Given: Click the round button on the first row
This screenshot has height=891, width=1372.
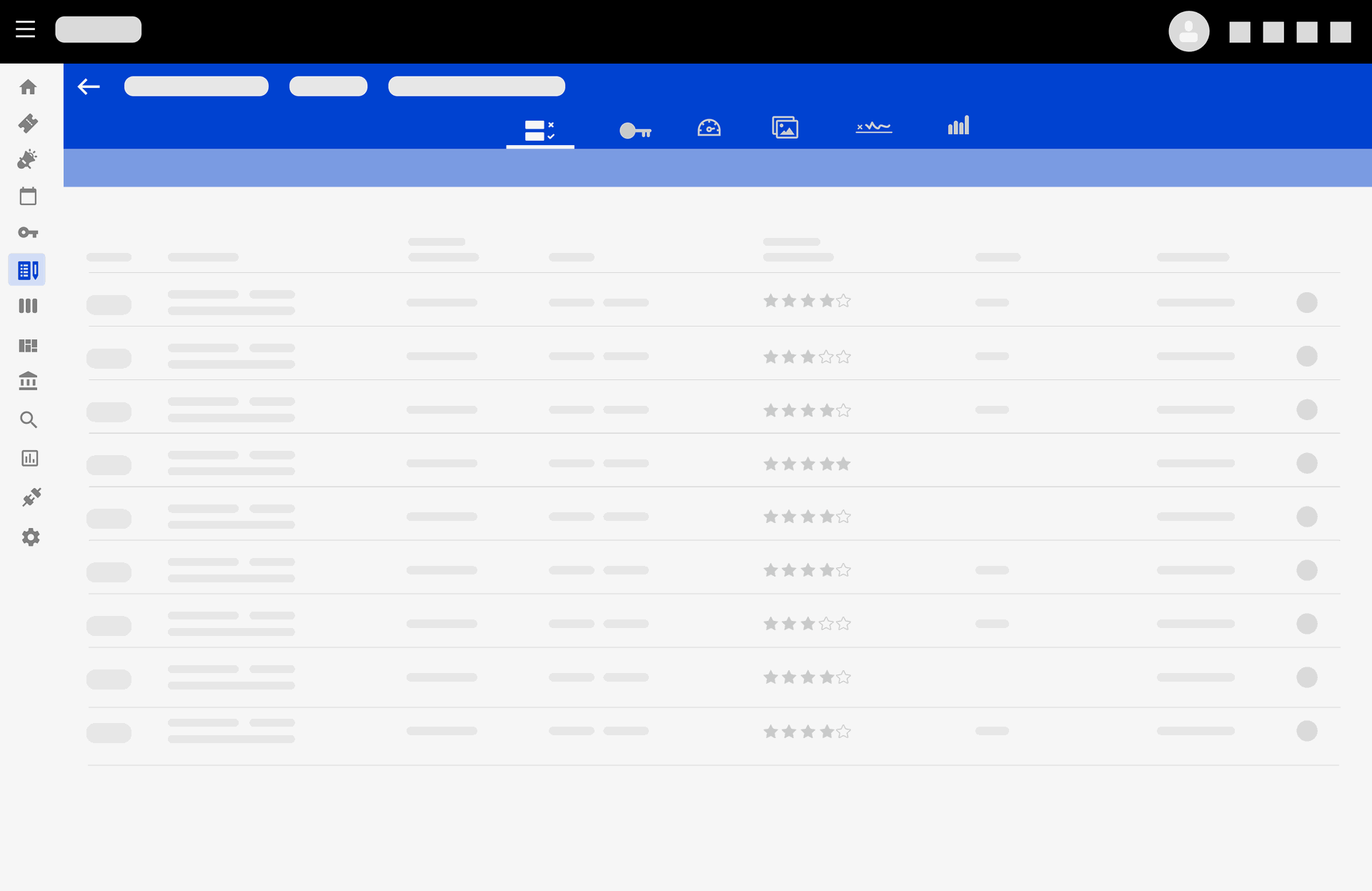Looking at the screenshot, I should [x=1306, y=302].
